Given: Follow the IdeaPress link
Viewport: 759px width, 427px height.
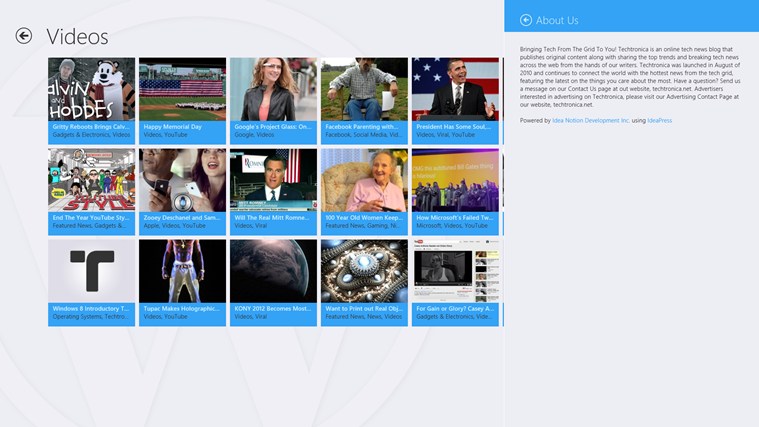Looking at the screenshot, I should 659,120.
